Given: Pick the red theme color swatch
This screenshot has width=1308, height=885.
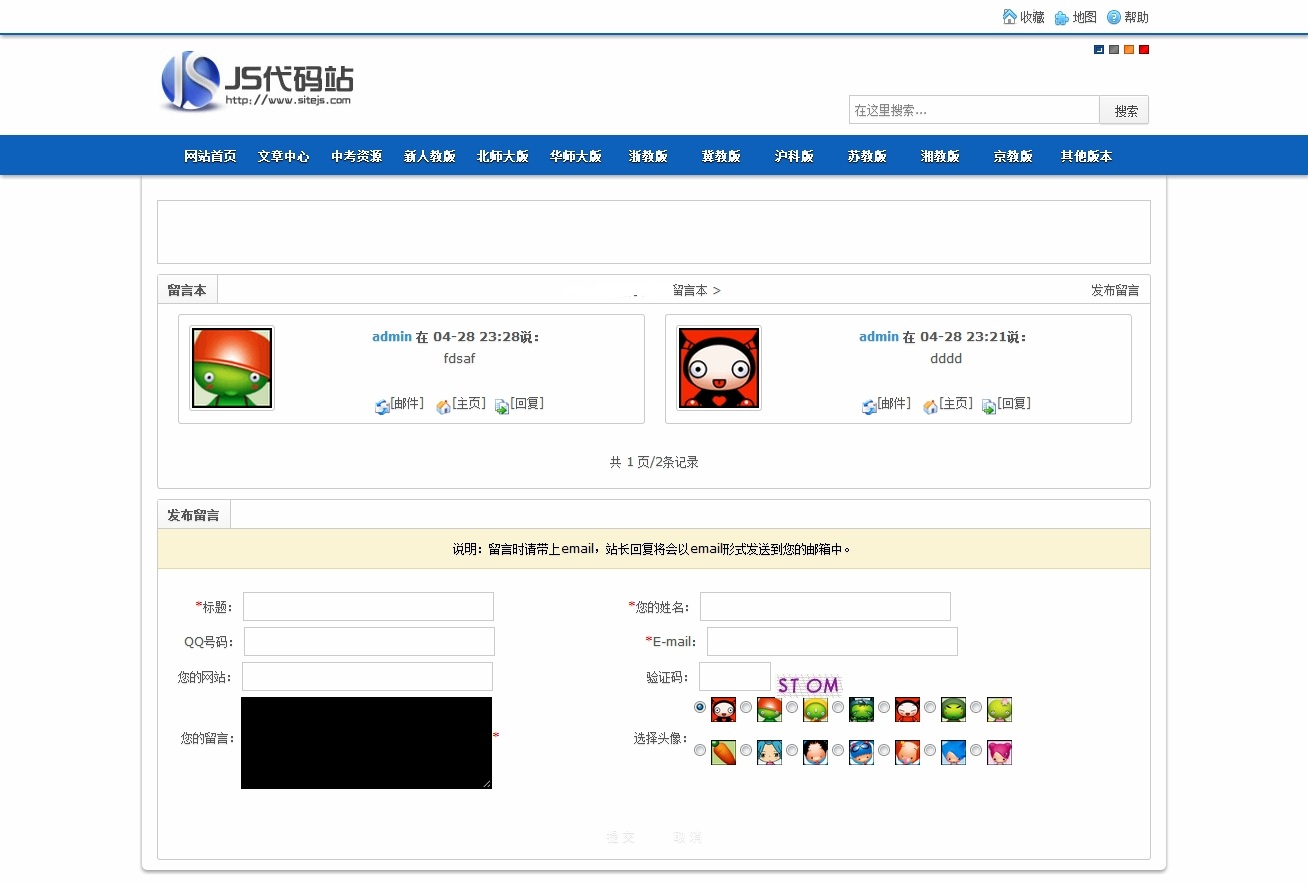Looking at the screenshot, I should [1144, 50].
